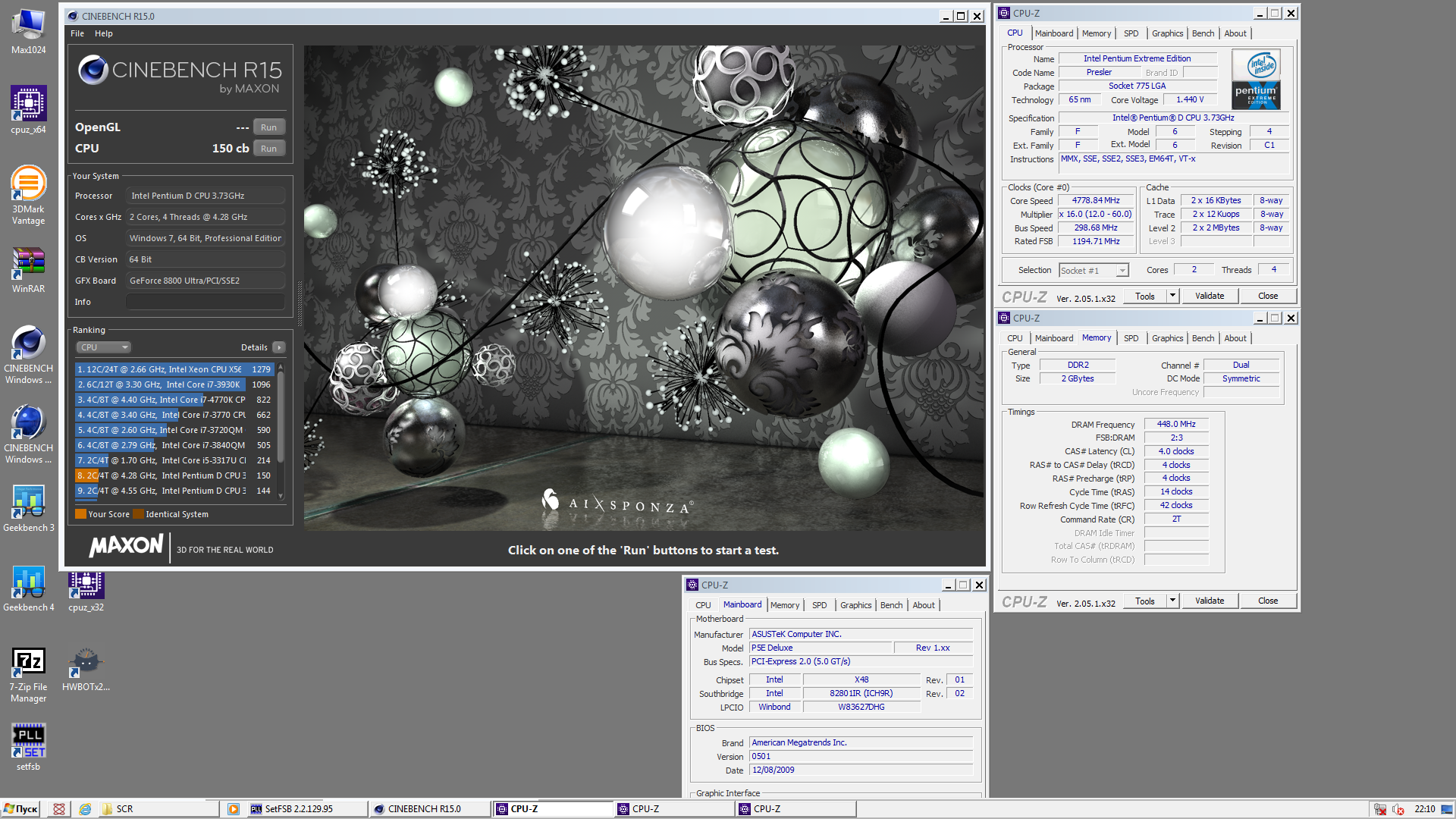Click the P5E Deluxe model field
Screen dimensions: 1456x819
[821, 648]
